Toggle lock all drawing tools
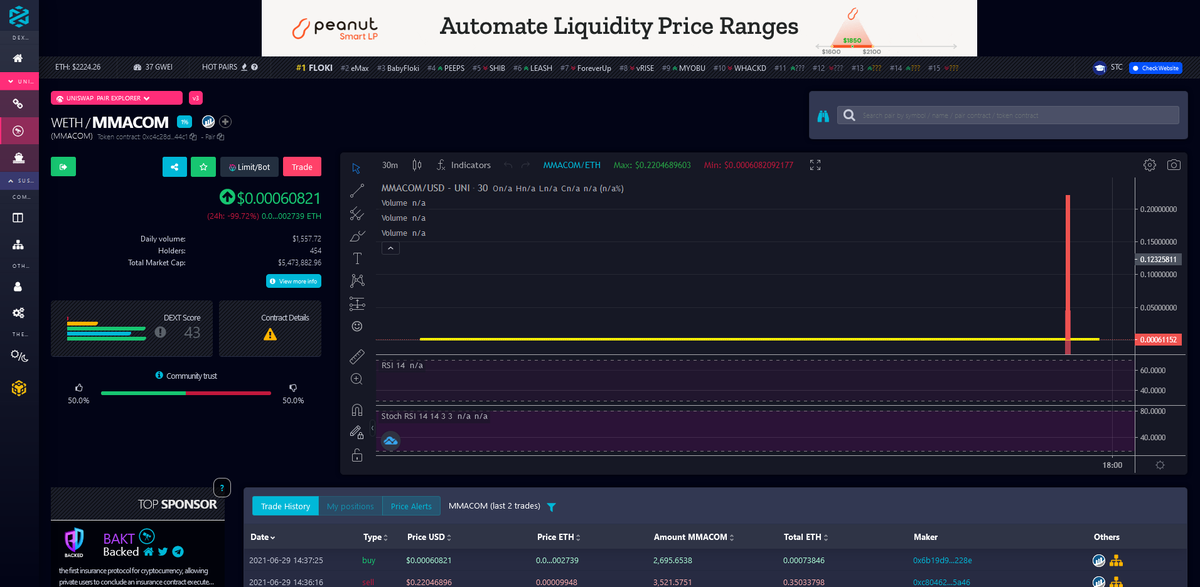This screenshot has width=1200, height=587. pos(357,456)
